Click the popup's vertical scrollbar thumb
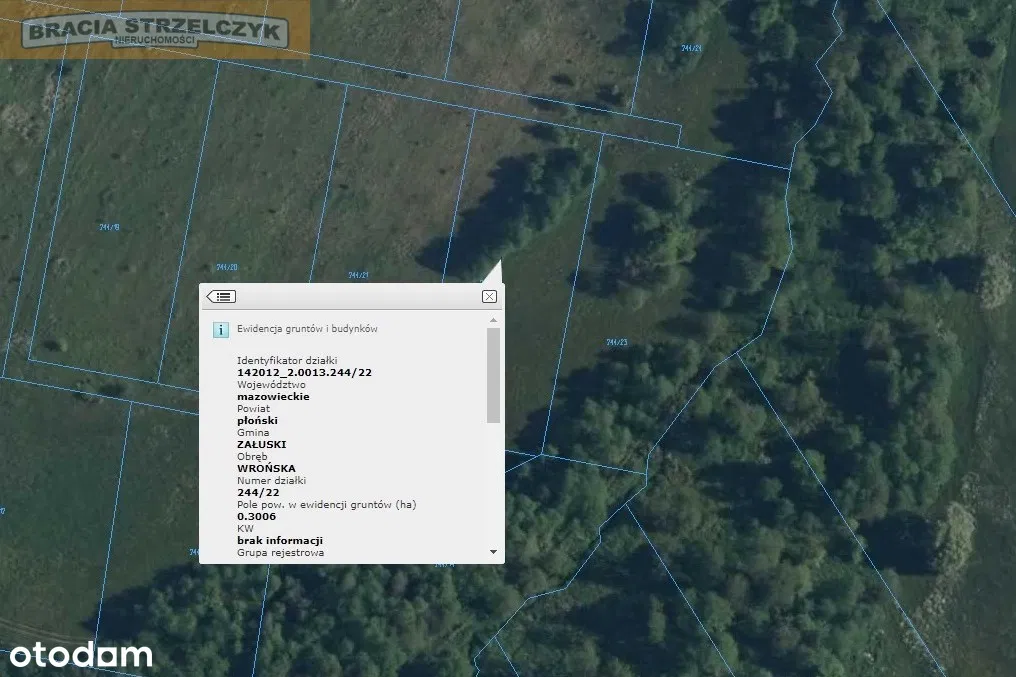 pos(493,375)
